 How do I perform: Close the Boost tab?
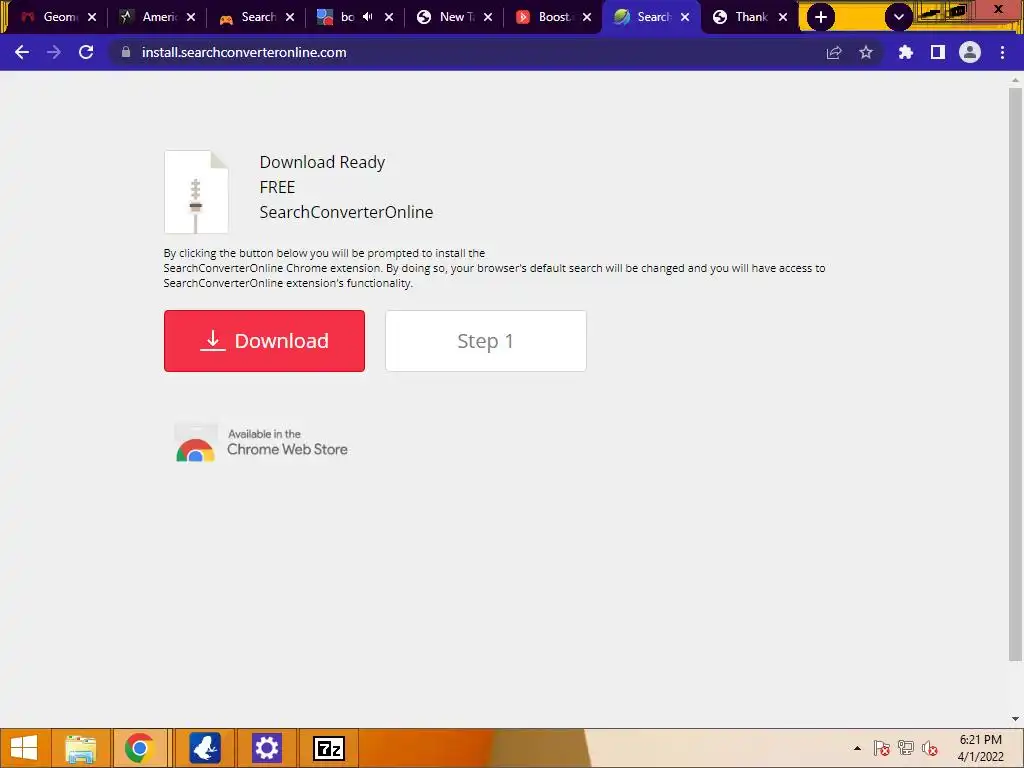click(587, 17)
